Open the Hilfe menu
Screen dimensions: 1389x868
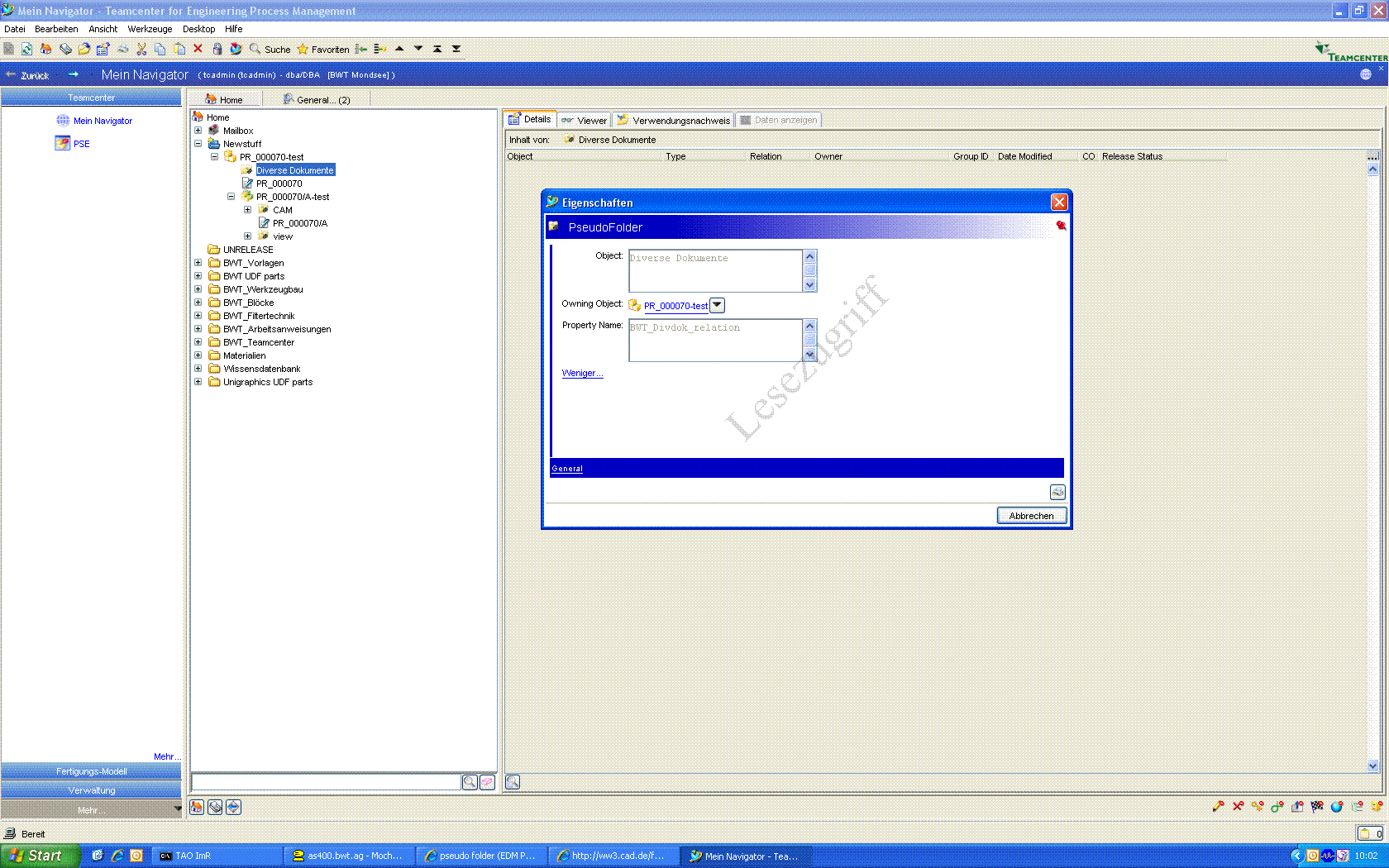pos(234,29)
